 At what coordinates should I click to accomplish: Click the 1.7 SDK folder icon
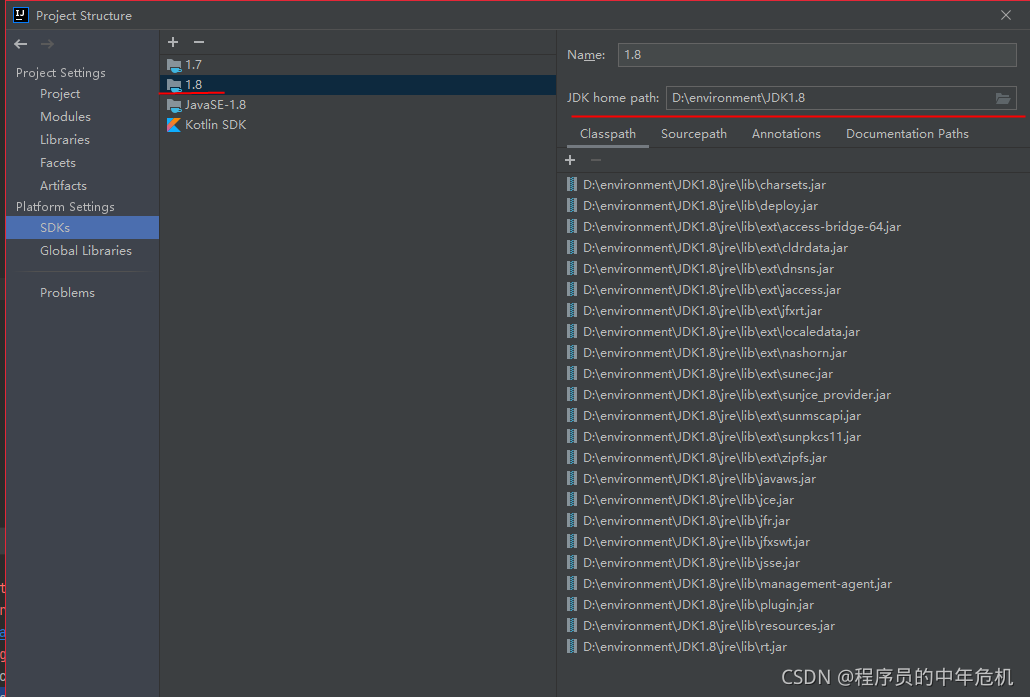pos(174,65)
